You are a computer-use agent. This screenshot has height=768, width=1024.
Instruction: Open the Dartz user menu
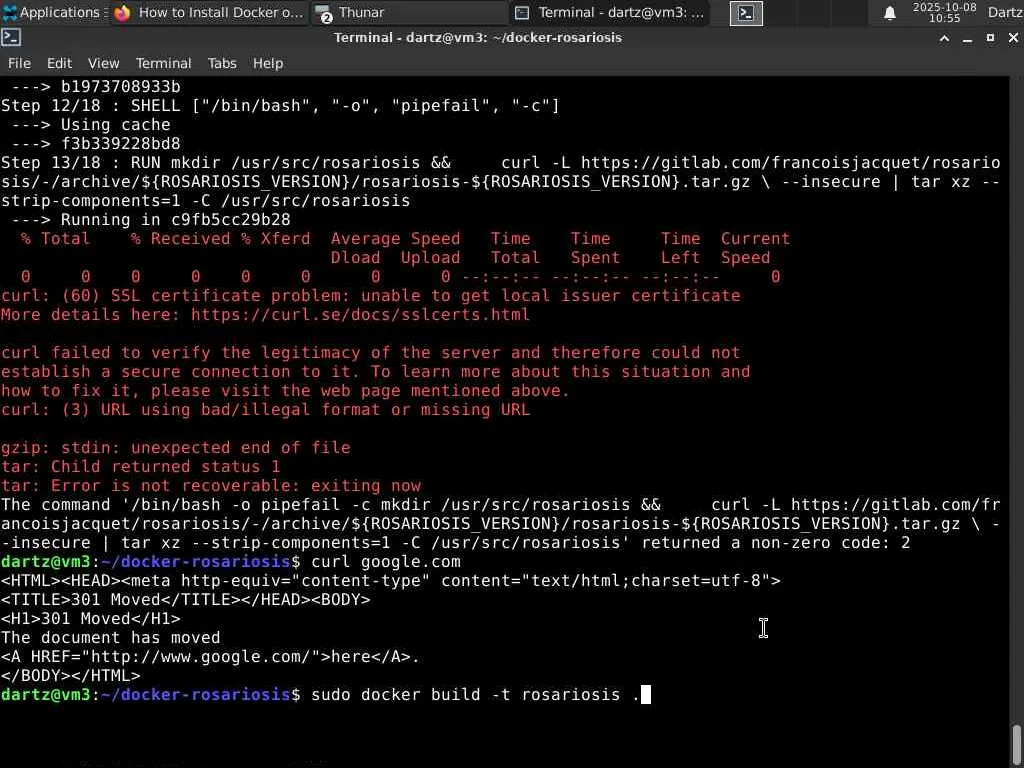(x=1005, y=12)
